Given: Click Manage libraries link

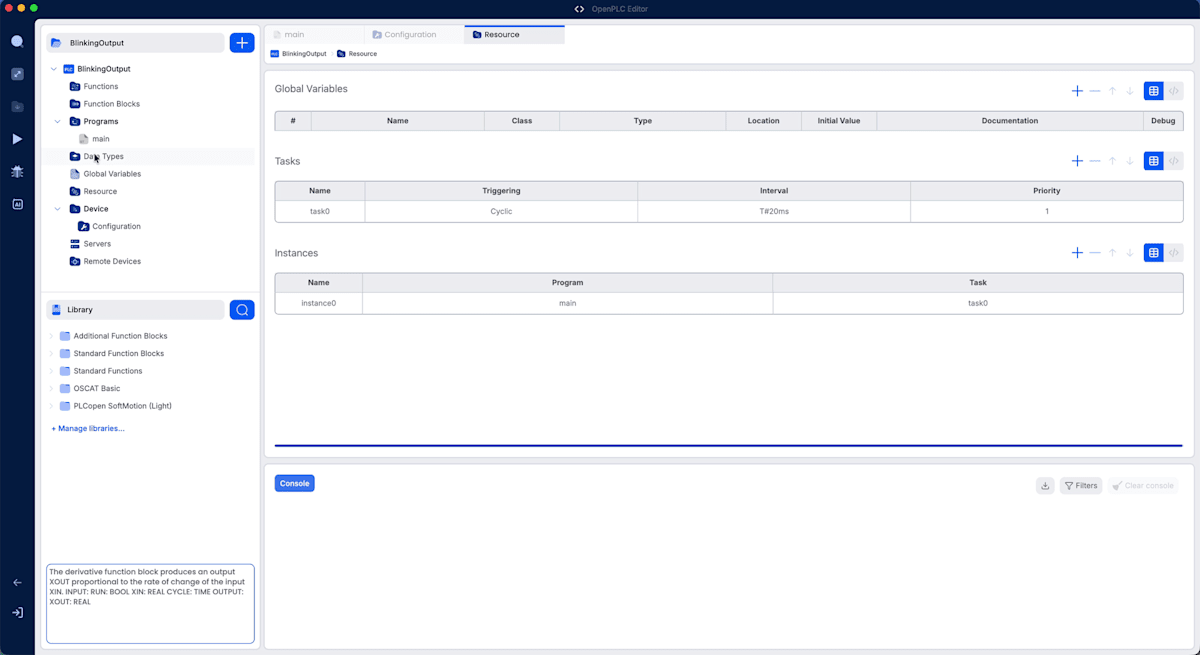Looking at the screenshot, I should point(88,428).
